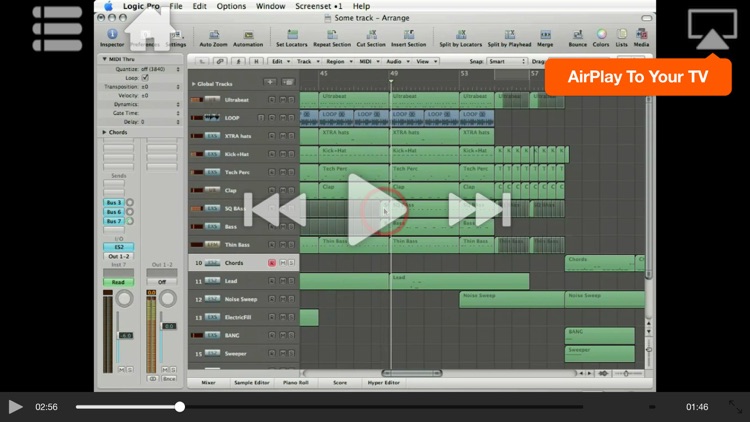
Task: Open the Screenset menu
Action: point(319,6)
